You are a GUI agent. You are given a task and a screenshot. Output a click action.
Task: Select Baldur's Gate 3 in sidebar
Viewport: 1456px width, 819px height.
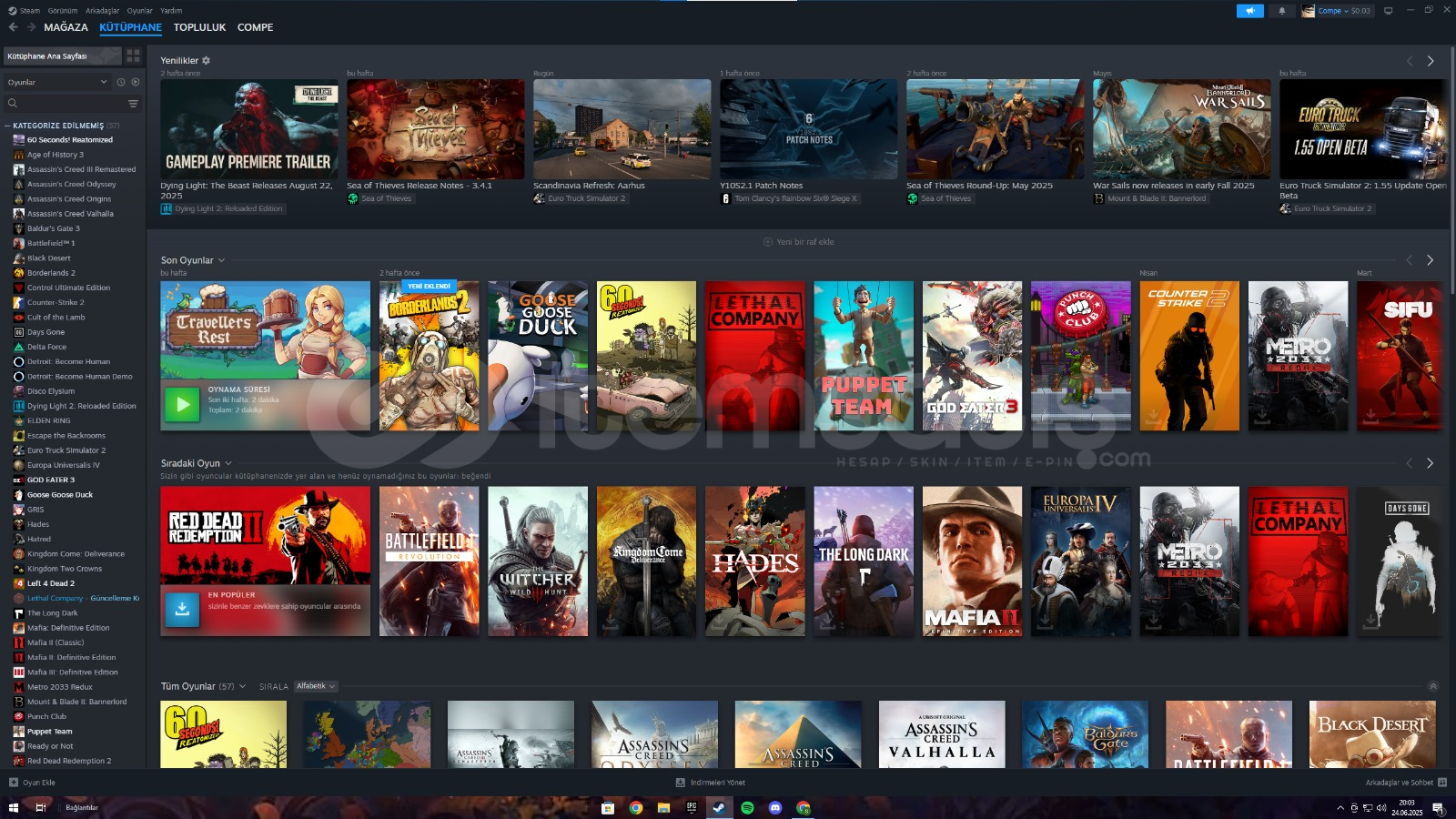pyautogui.click(x=54, y=228)
